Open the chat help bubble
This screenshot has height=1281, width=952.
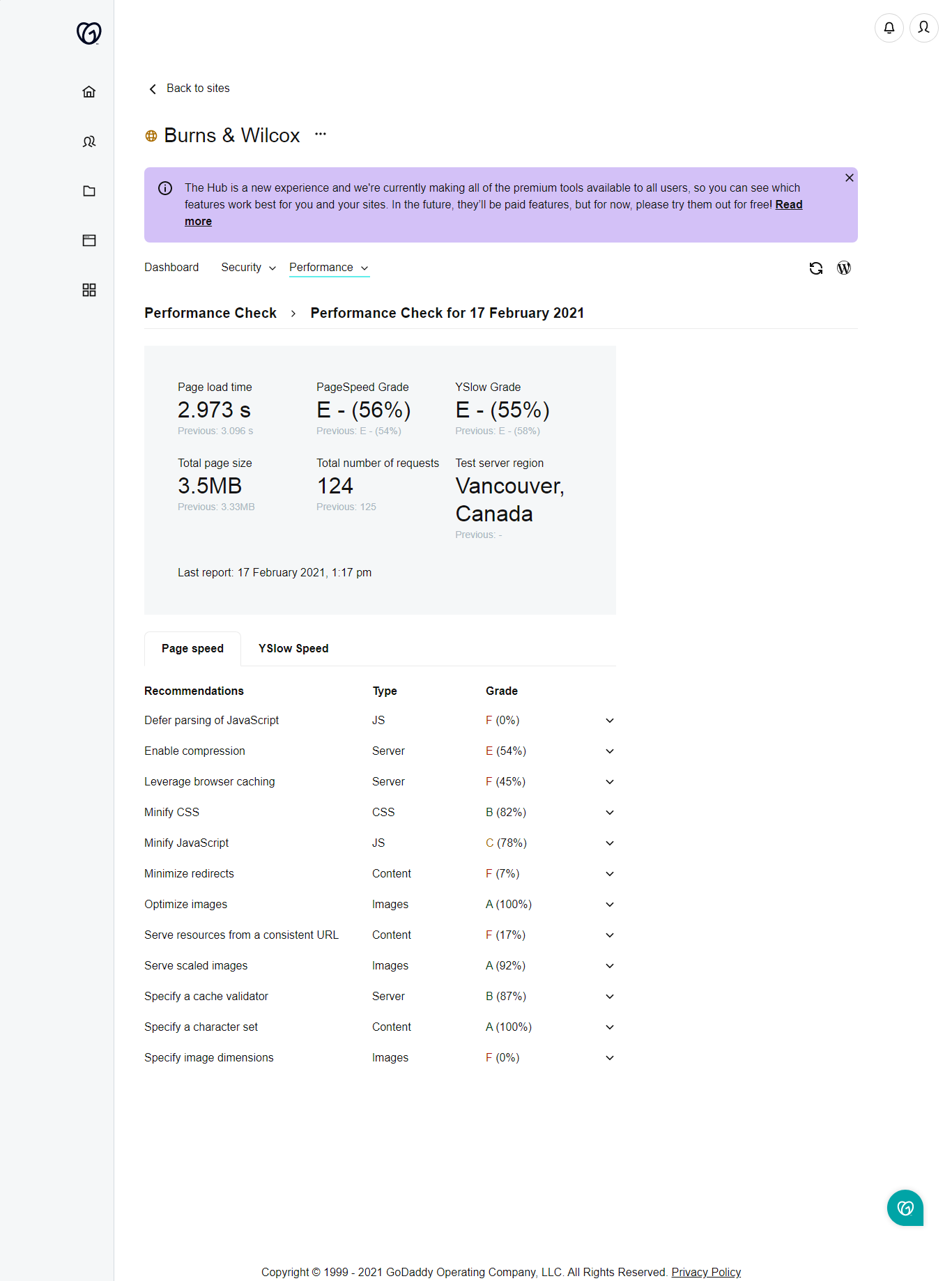[x=905, y=1208]
